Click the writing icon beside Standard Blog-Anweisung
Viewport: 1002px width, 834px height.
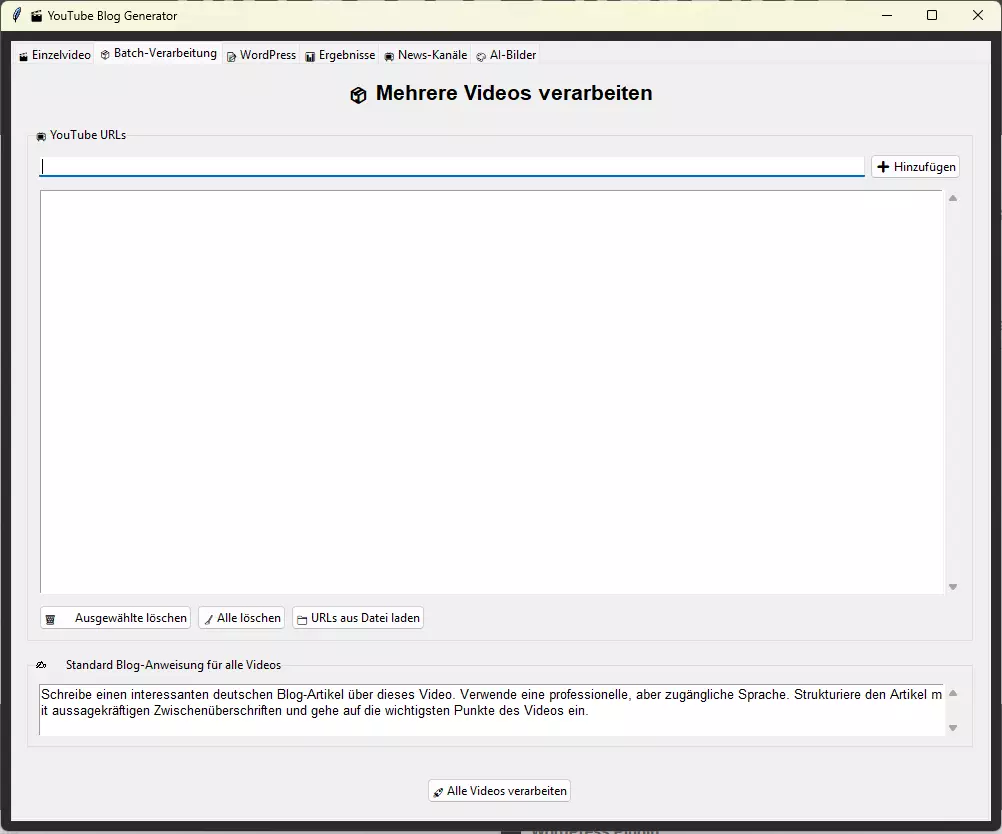coord(42,665)
